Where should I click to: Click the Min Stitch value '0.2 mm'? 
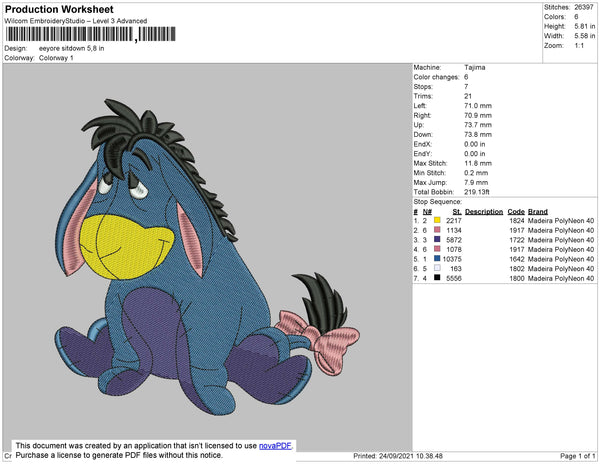pos(476,173)
